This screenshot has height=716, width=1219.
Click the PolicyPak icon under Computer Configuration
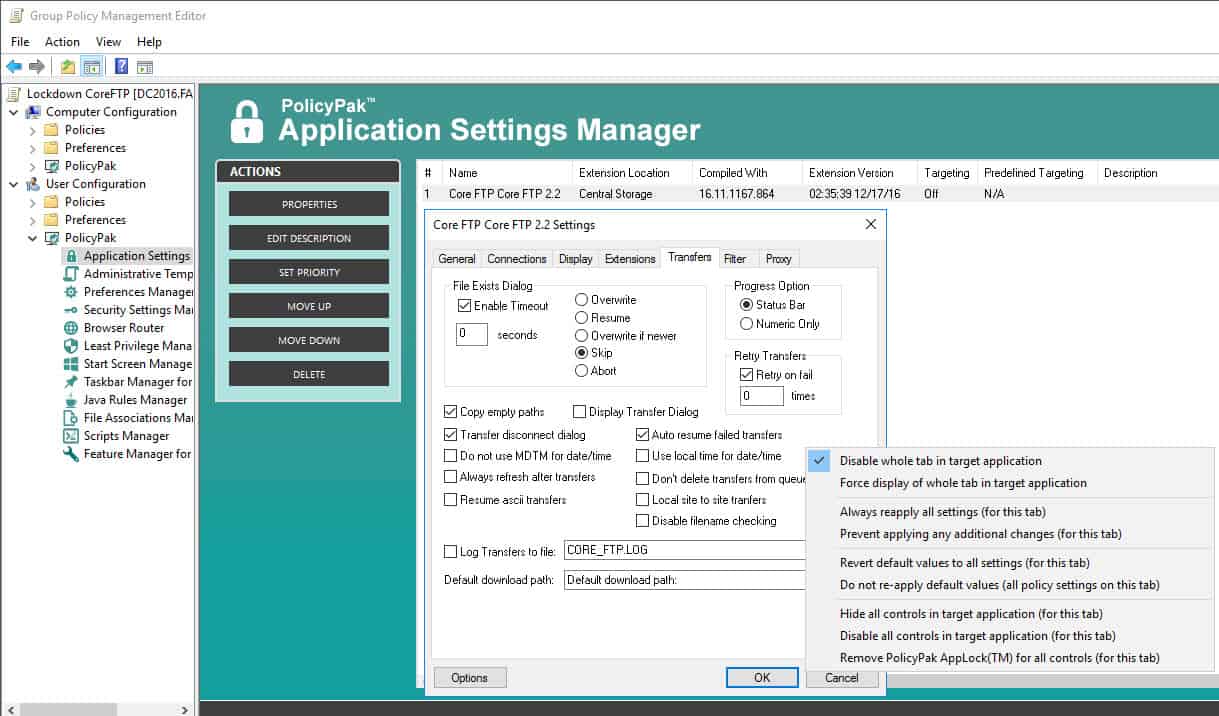click(52, 166)
